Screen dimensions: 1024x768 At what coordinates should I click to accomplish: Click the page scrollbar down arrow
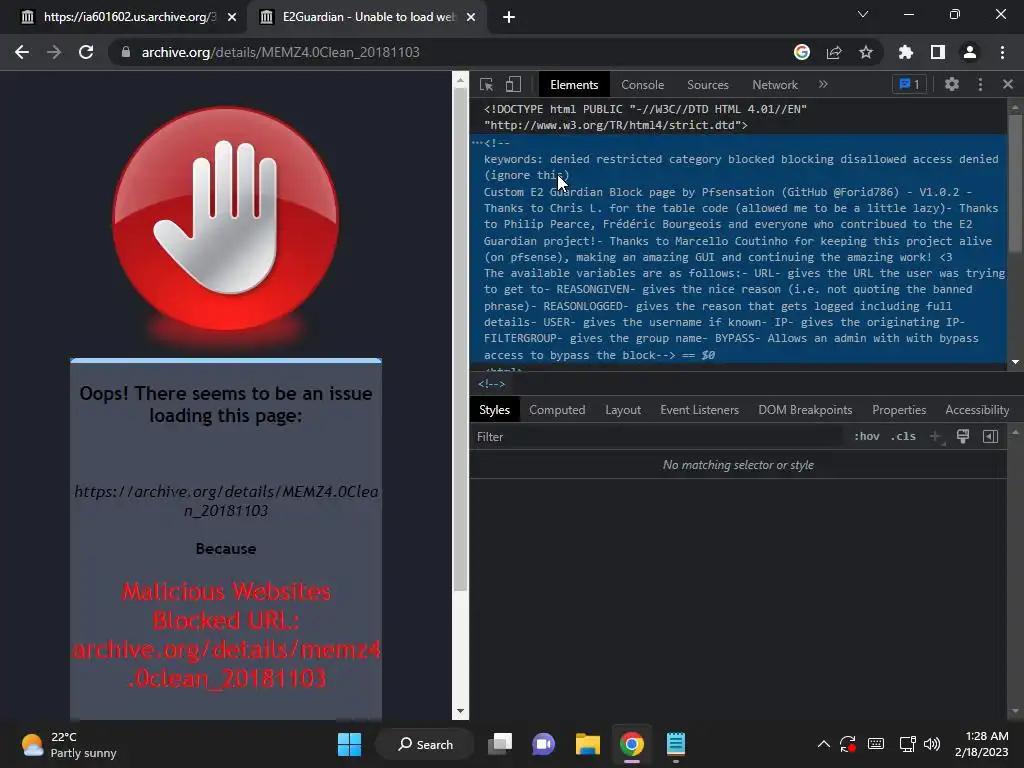tap(460, 711)
